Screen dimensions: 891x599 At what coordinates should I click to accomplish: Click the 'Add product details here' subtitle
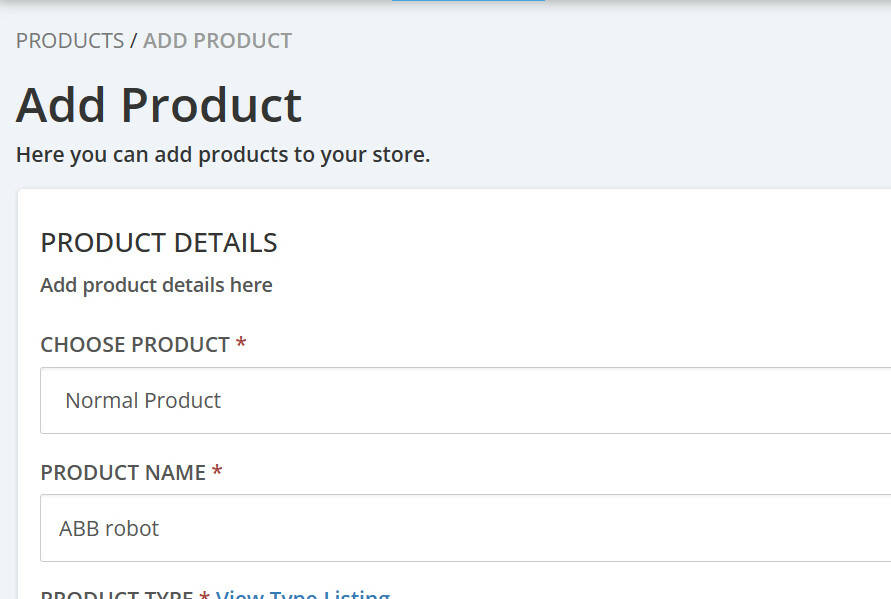click(x=156, y=285)
